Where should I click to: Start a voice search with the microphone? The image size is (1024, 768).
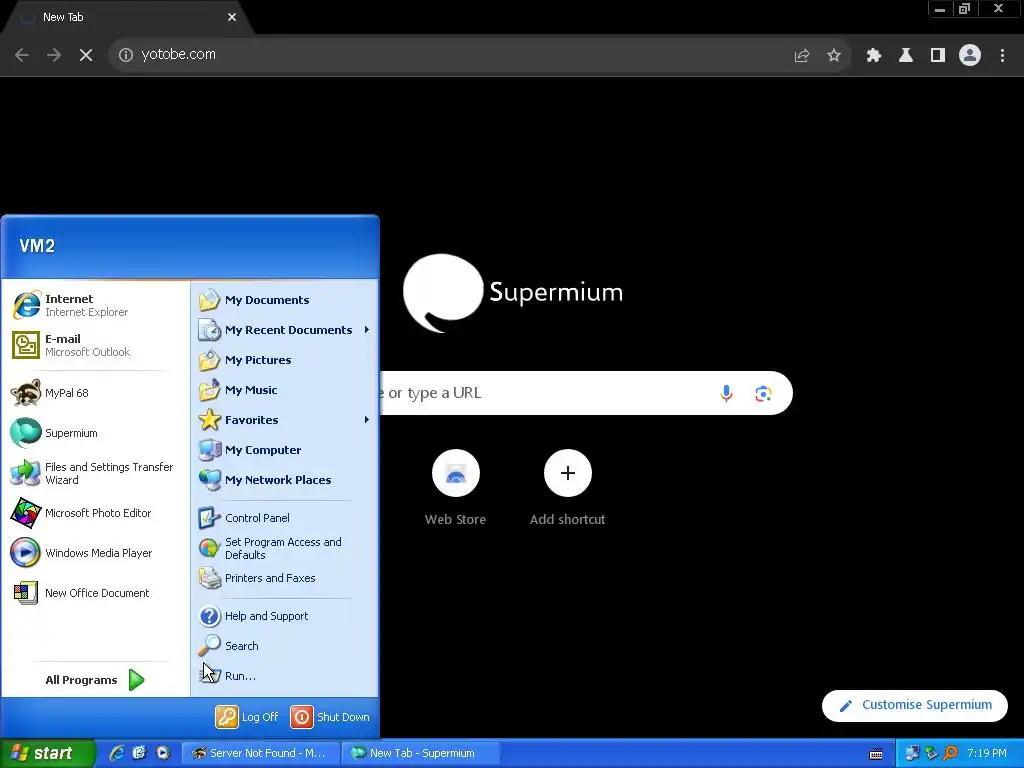[726, 393]
